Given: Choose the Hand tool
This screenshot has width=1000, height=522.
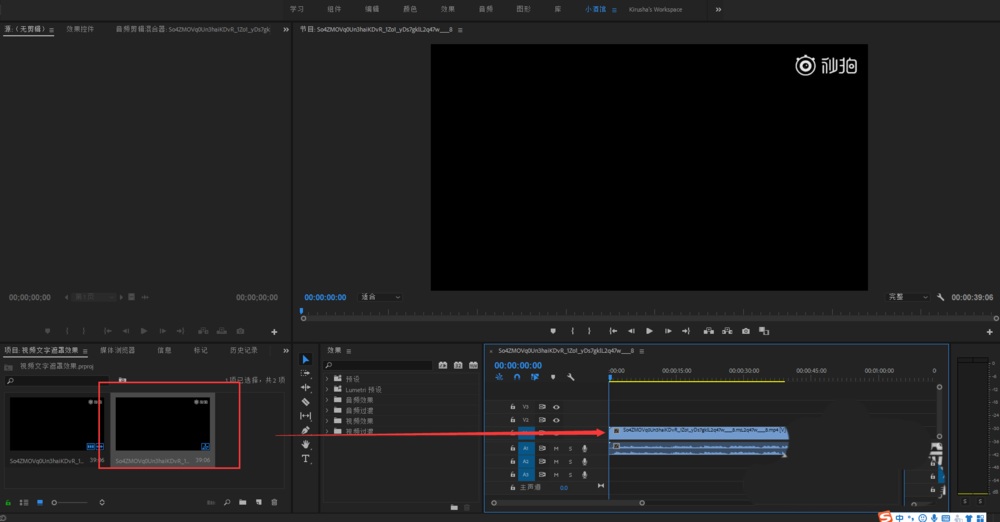Looking at the screenshot, I should tap(306, 445).
